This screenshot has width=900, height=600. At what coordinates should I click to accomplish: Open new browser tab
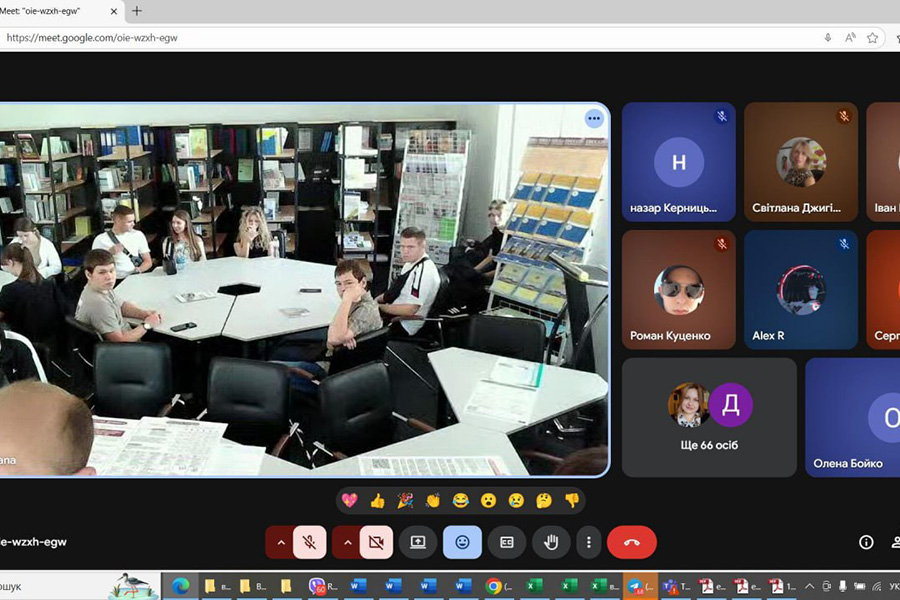tap(137, 11)
